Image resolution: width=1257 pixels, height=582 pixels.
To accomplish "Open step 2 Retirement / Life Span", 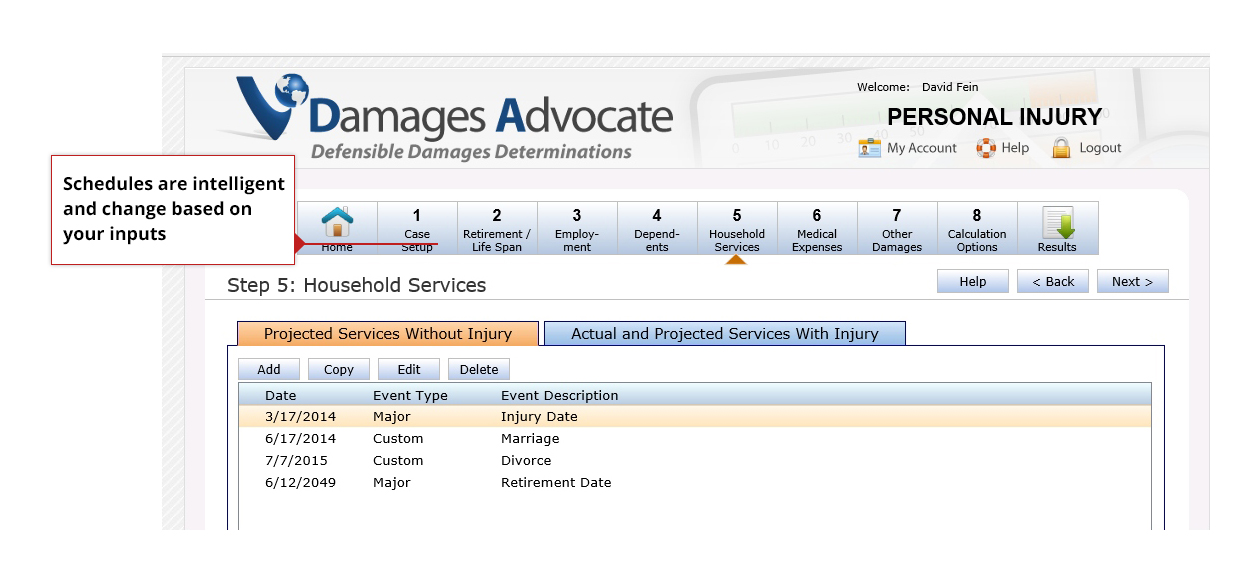I will (x=497, y=228).
